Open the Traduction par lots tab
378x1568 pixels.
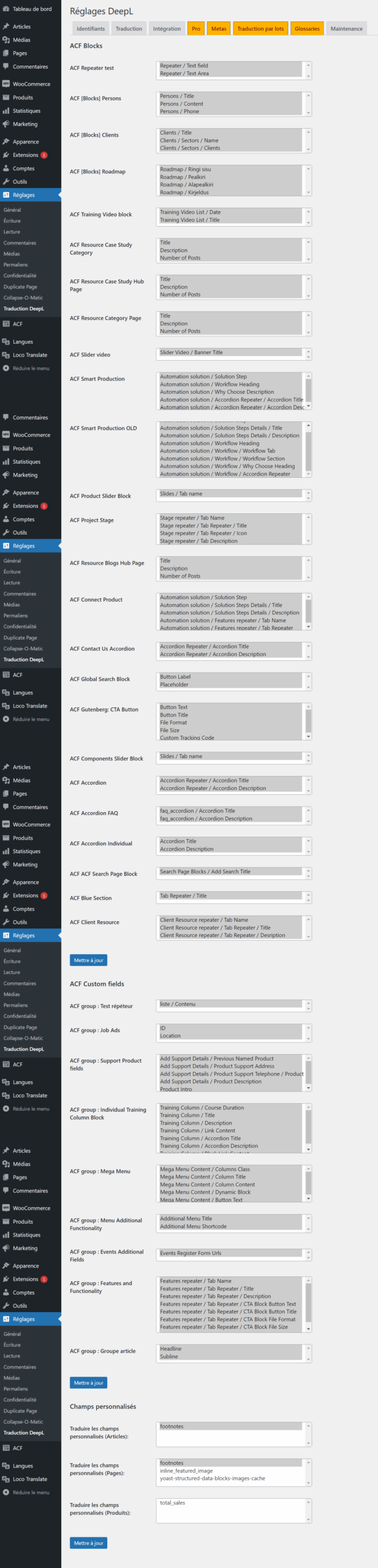coord(260,29)
